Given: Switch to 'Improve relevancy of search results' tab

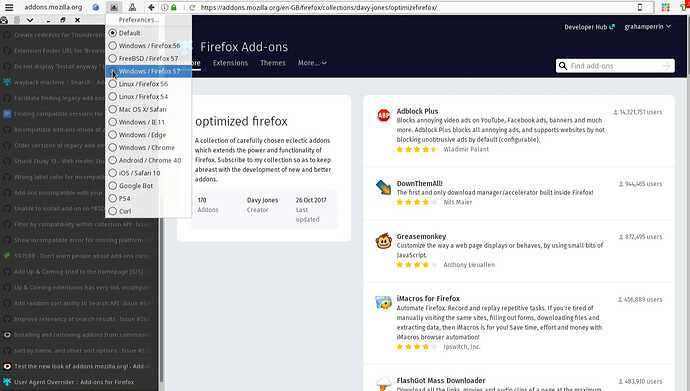Looking at the screenshot, I should pyautogui.click(x=79, y=319).
